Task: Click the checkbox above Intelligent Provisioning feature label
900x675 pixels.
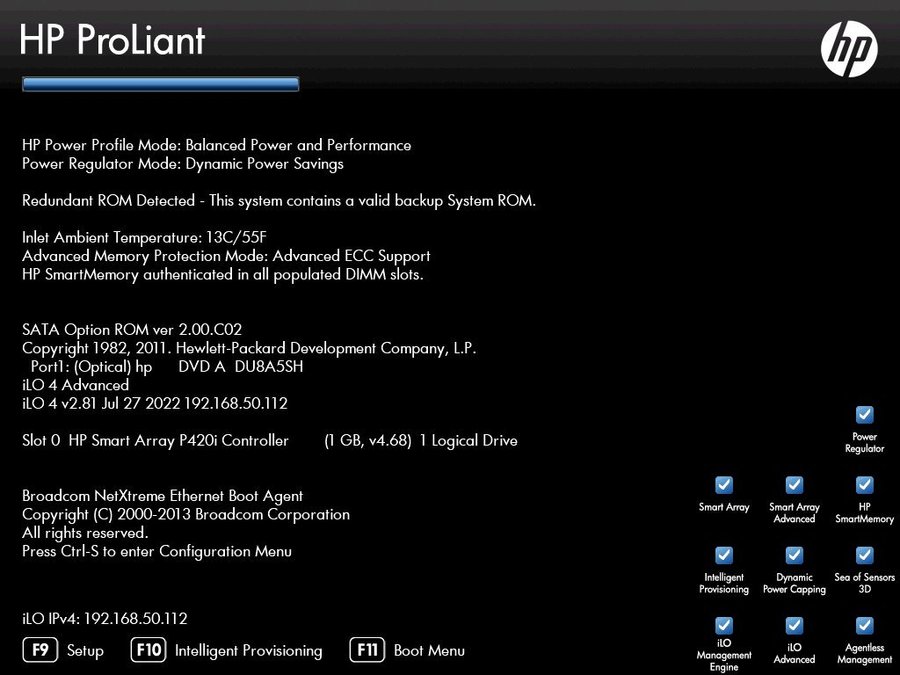Action: pyautogui.click(x=724, y=555)
